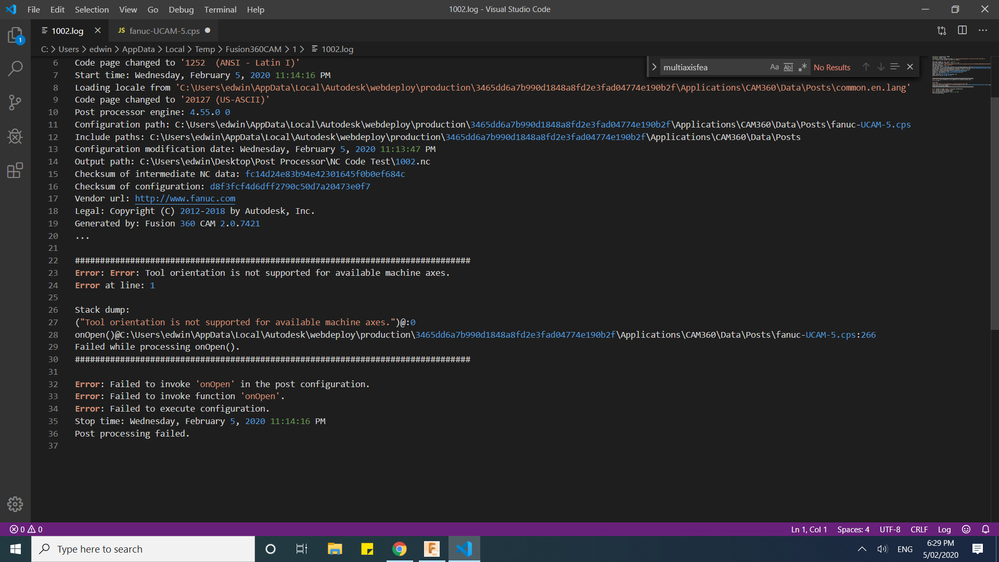
Task: Open Google Chrome from the taskbar
Action: 399,549
